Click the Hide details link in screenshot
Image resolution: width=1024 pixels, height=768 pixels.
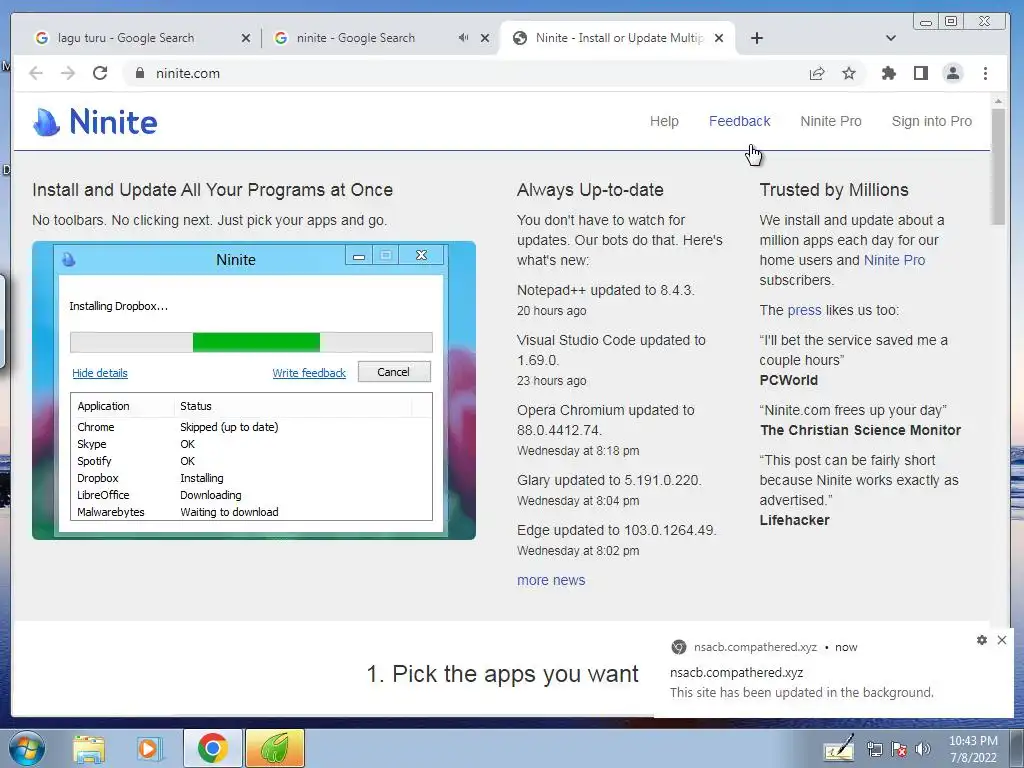tap(100, 373)
